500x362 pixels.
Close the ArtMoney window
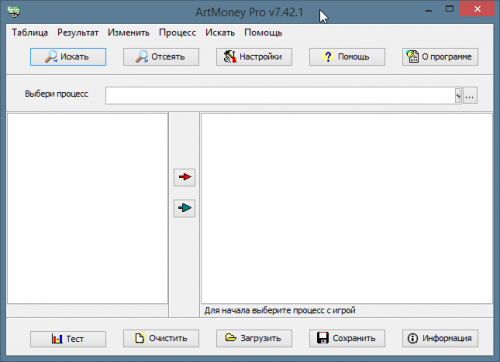[477, 9]
